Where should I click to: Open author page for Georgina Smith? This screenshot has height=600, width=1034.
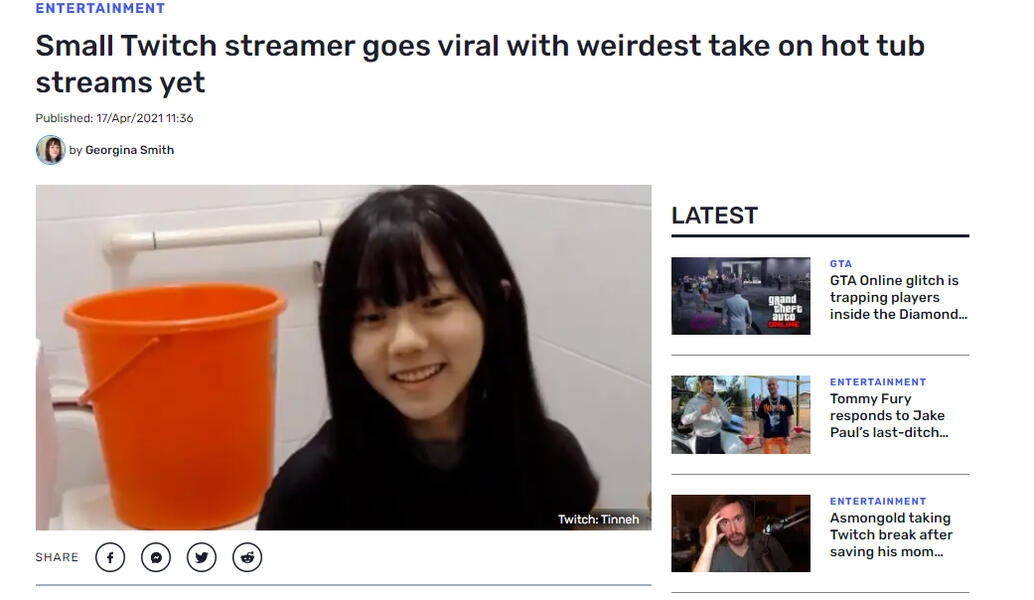(129, 150)
